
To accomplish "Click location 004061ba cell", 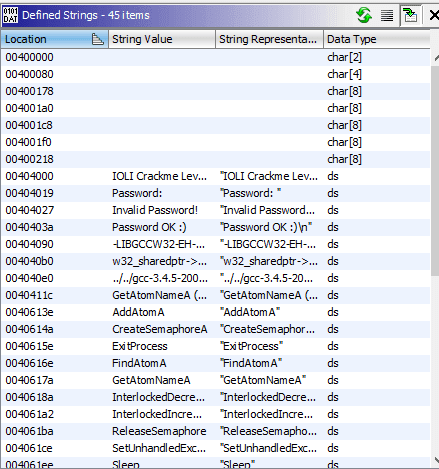I will tap(29, 431).
